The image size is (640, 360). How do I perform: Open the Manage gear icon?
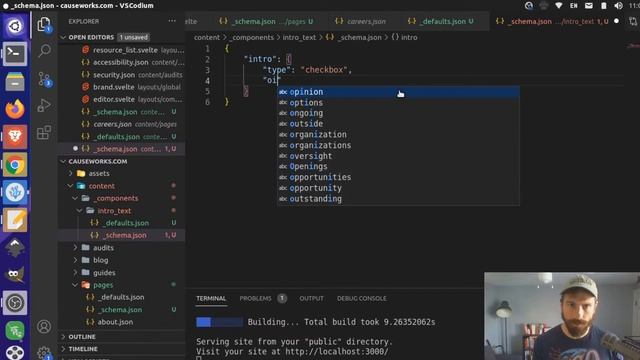pos(44,353)
